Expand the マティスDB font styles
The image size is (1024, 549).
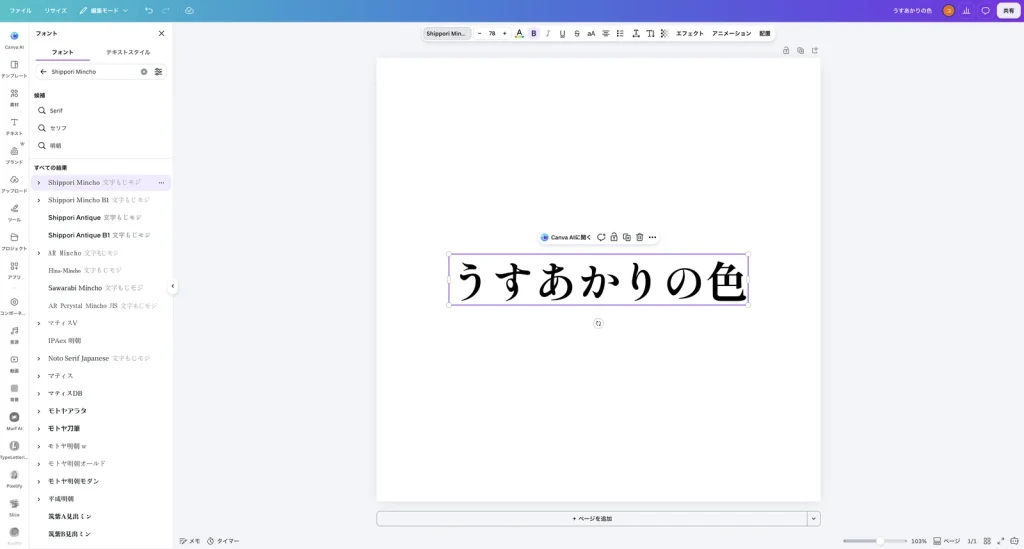[39, 394]
